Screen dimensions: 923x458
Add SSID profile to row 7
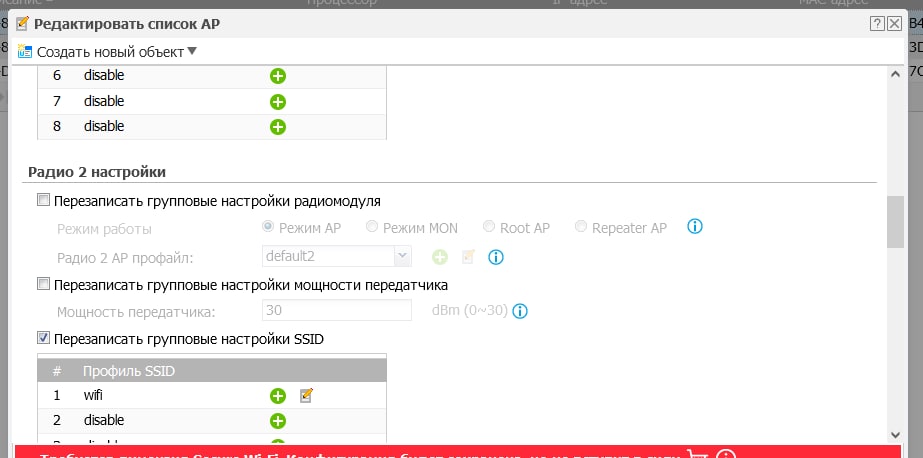click(278, 101)
